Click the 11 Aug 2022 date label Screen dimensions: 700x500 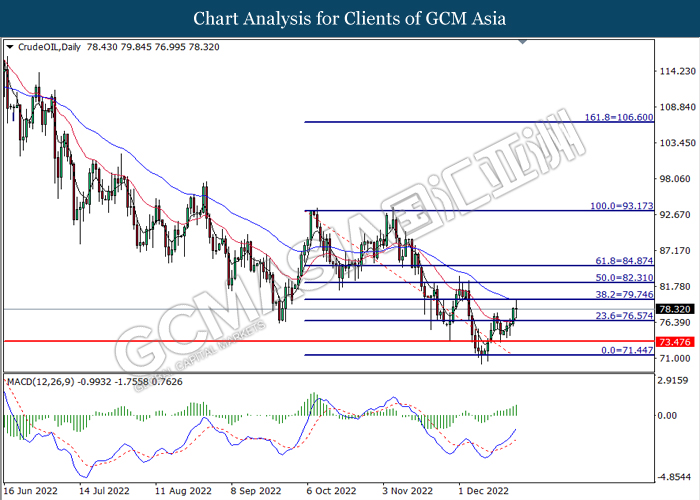click(x=183, y=491)
